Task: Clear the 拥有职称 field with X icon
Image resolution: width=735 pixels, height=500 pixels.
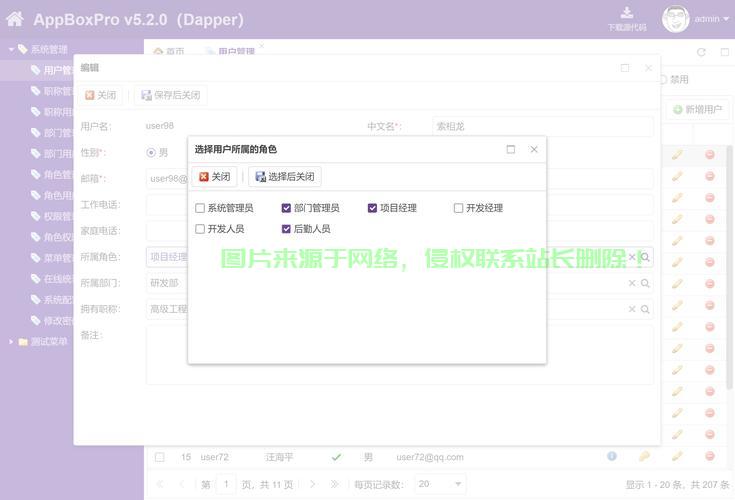Action: (632, 310)
